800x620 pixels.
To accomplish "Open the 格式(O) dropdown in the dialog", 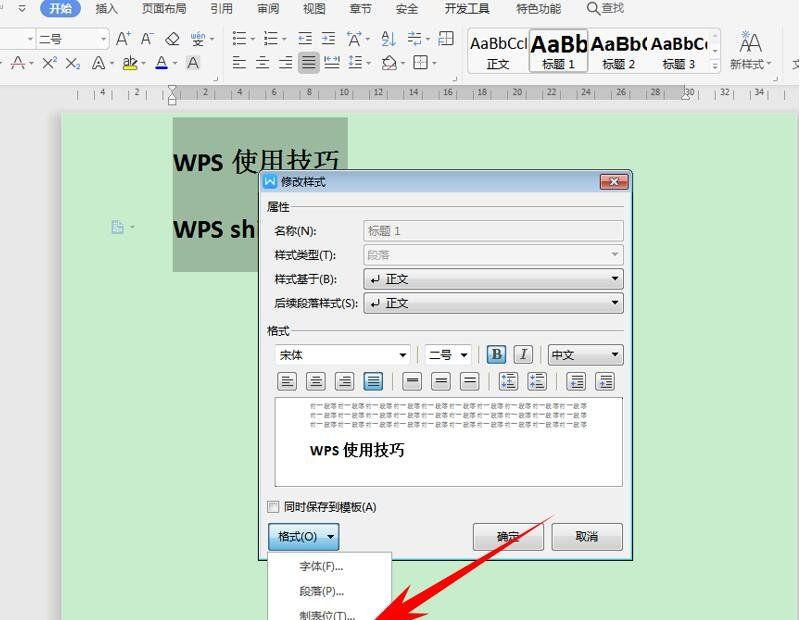I will [303, 537].
